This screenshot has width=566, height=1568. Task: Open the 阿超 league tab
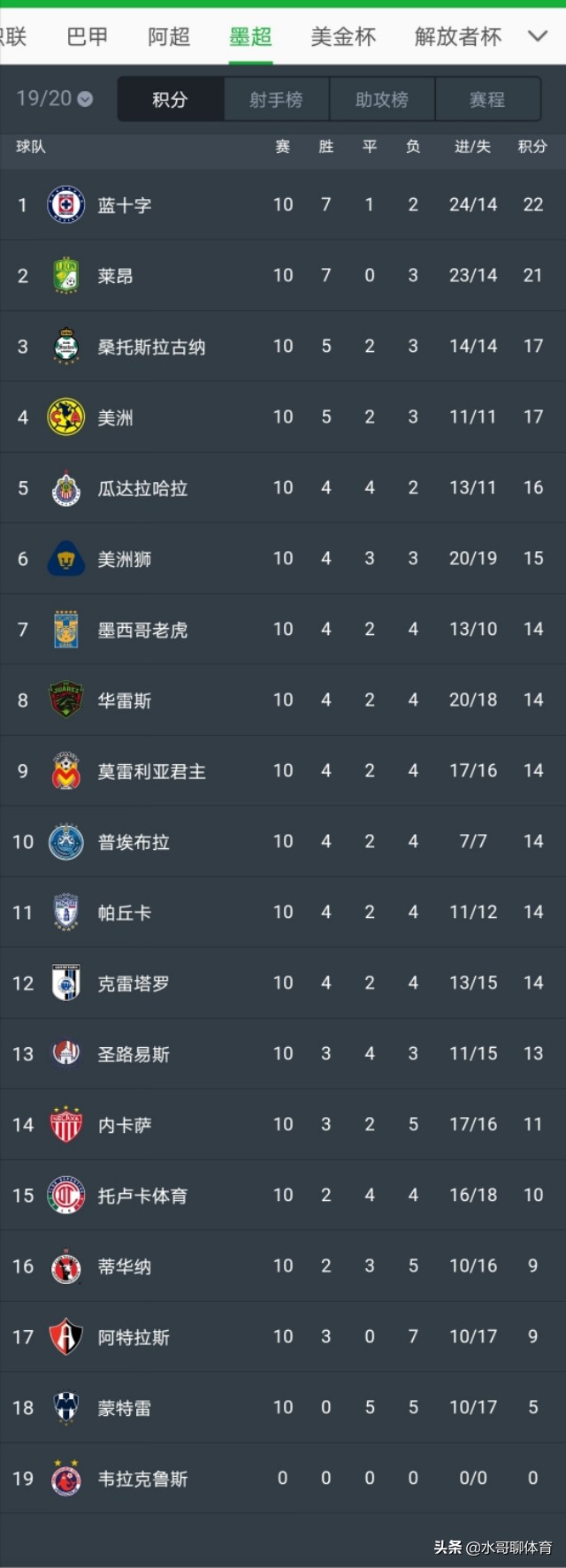[169, 36]
